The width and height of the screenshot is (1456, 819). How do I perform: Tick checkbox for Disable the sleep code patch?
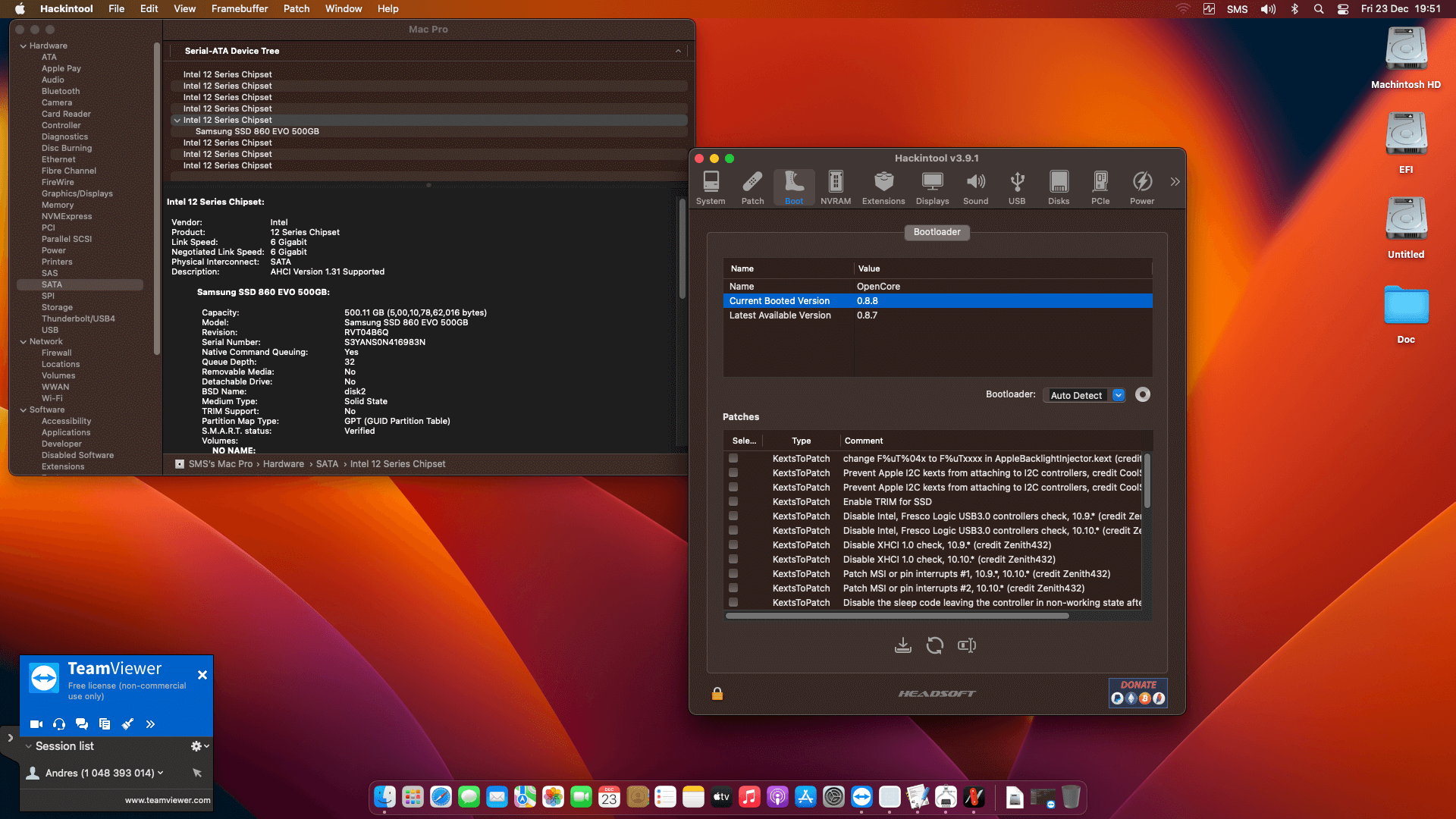click(x=733, y=602)
